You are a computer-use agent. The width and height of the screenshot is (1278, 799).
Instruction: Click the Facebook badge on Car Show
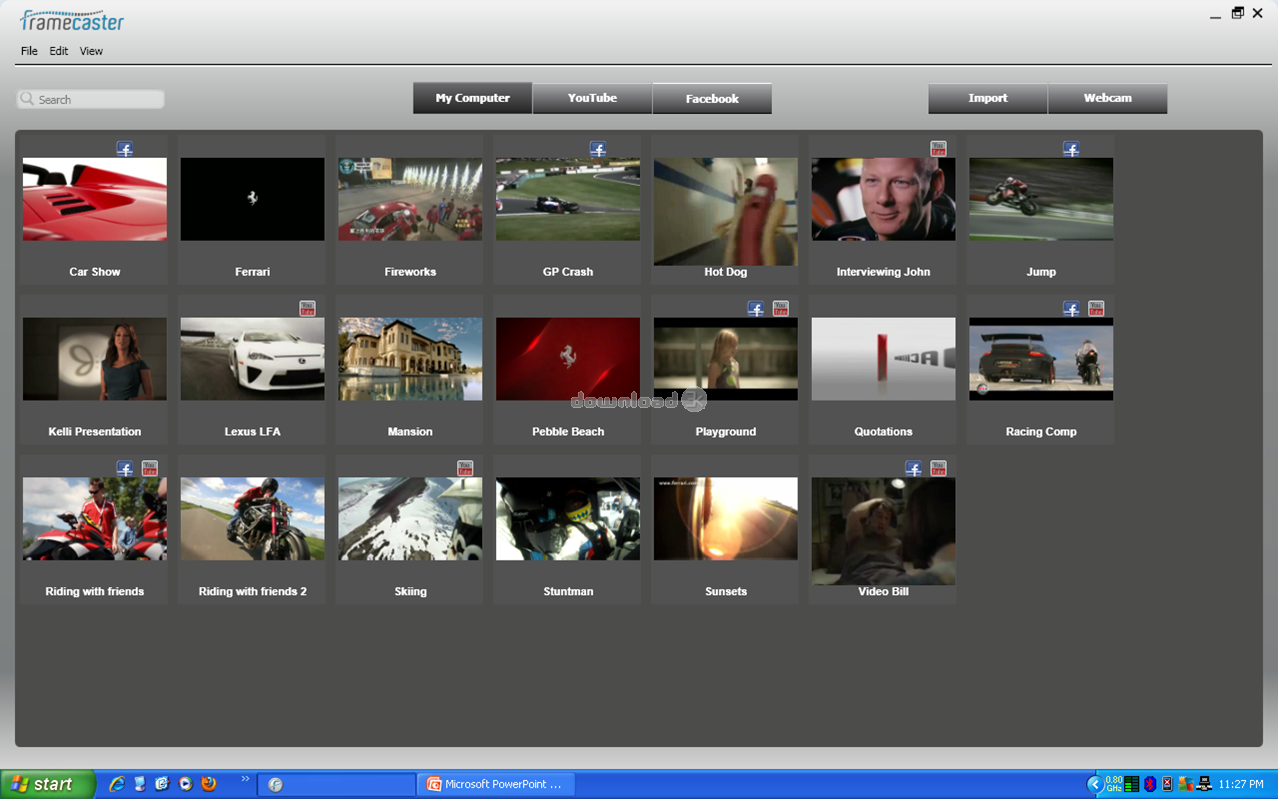pos(125,149)
